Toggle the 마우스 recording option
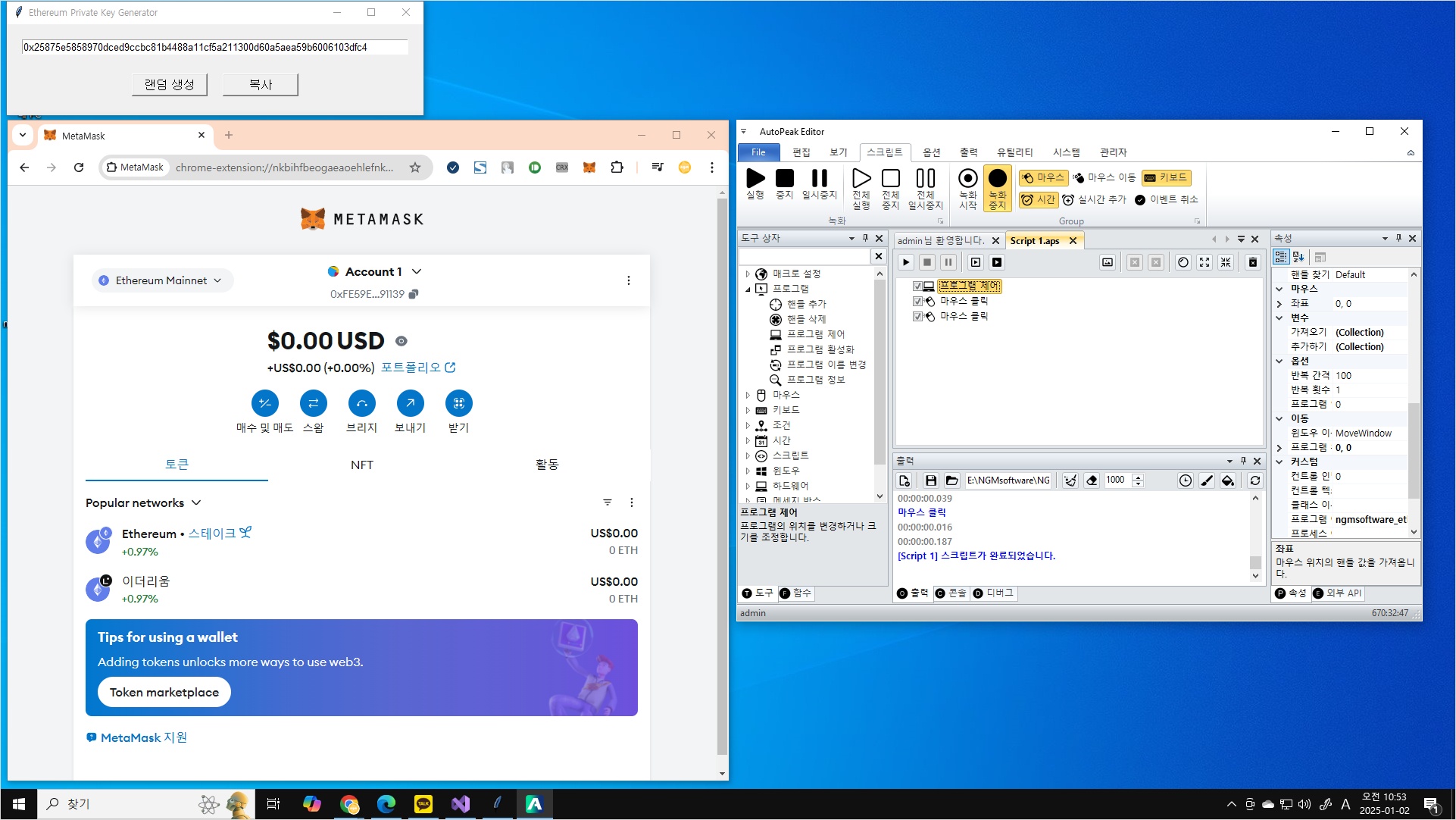The width and height of the screenshot is (1456, 820). point(1043,177)
